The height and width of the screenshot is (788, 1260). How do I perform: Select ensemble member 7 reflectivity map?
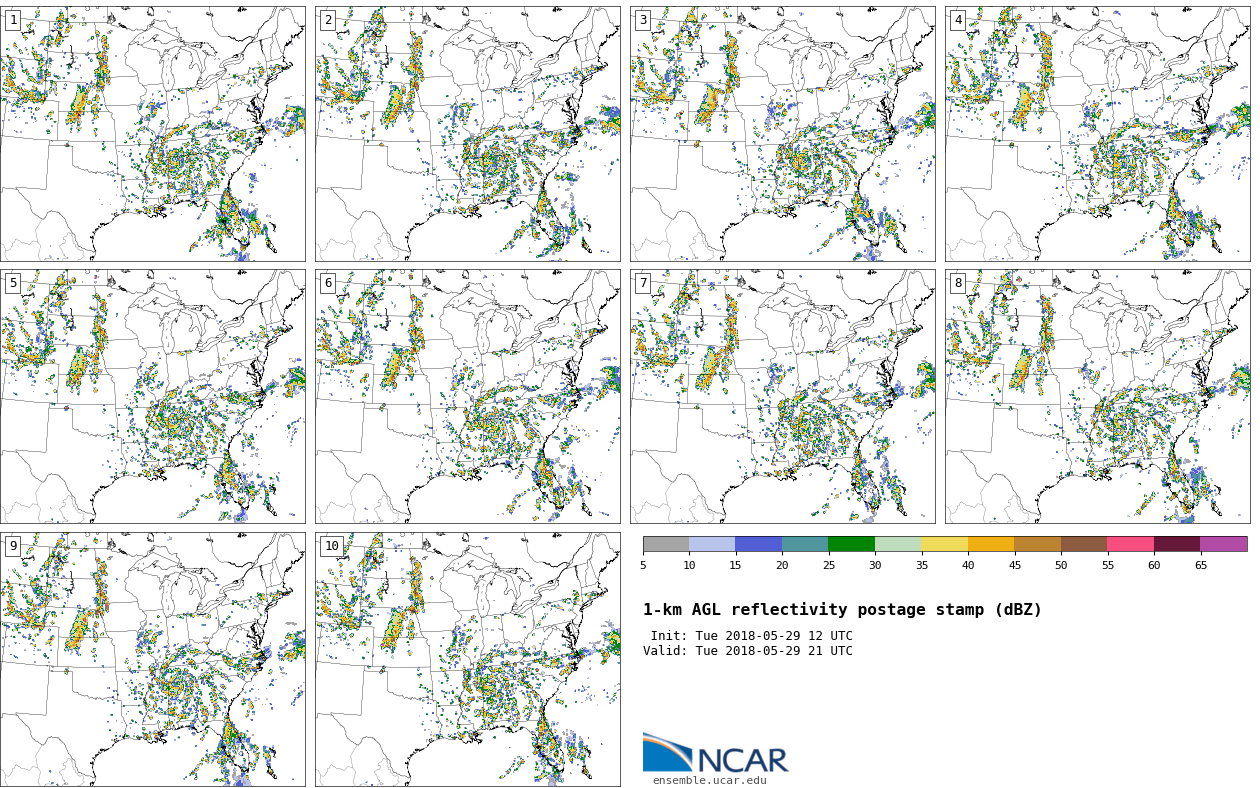(x=783, y=396)
